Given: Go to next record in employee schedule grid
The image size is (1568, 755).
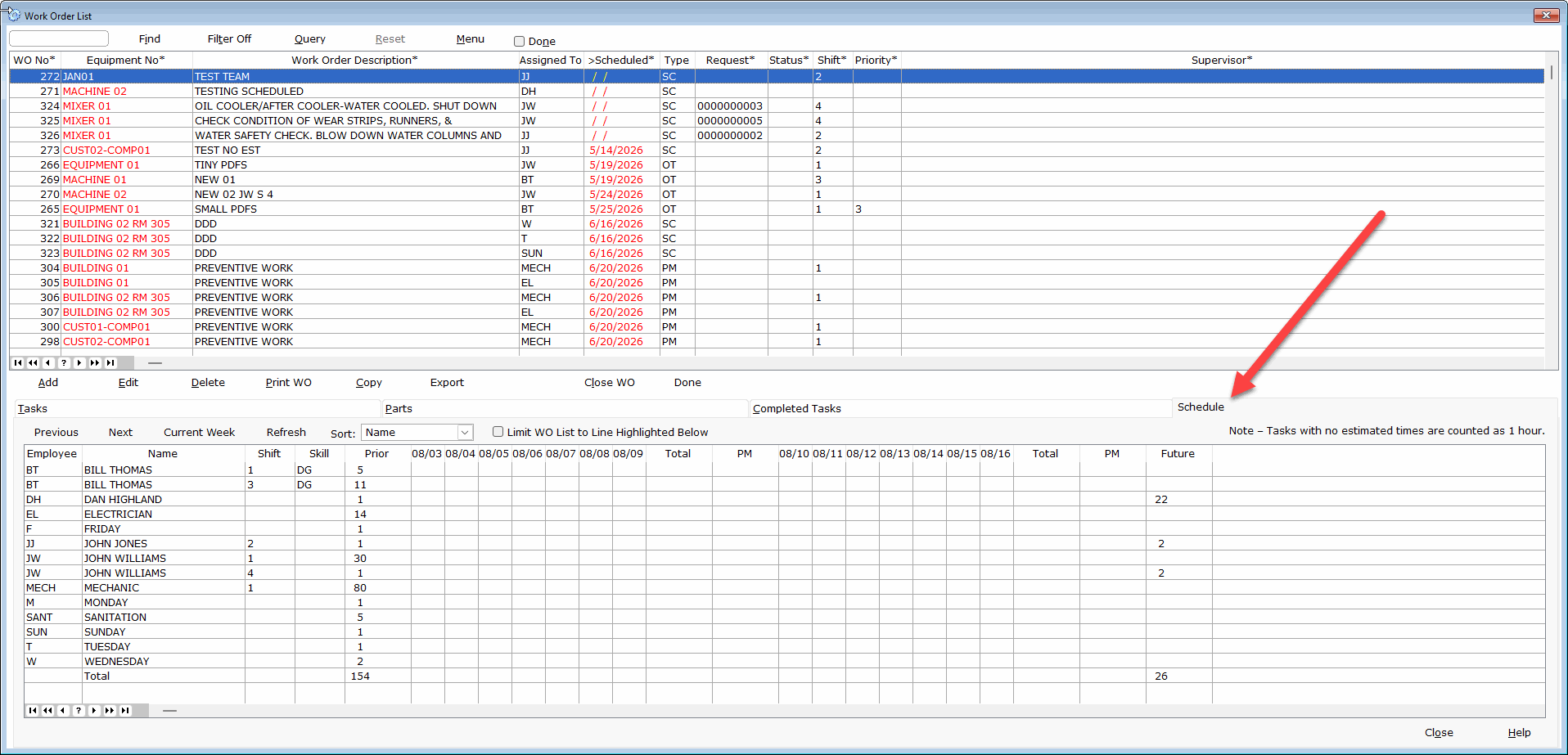Looking at the screenshot, I should point(94,710).
